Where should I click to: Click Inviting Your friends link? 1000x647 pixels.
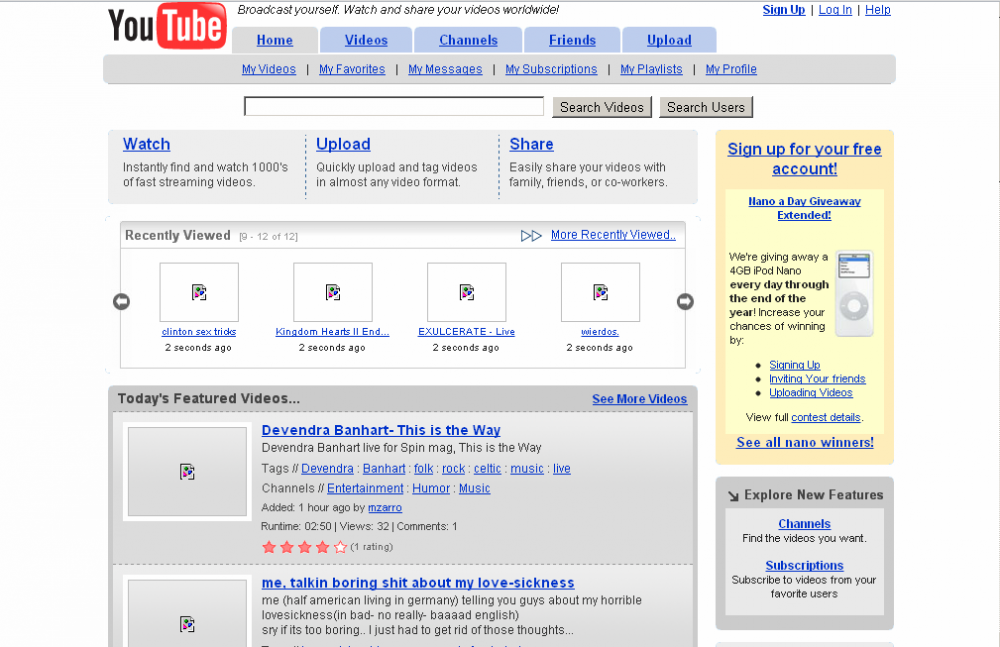click(x=817, y=379)
